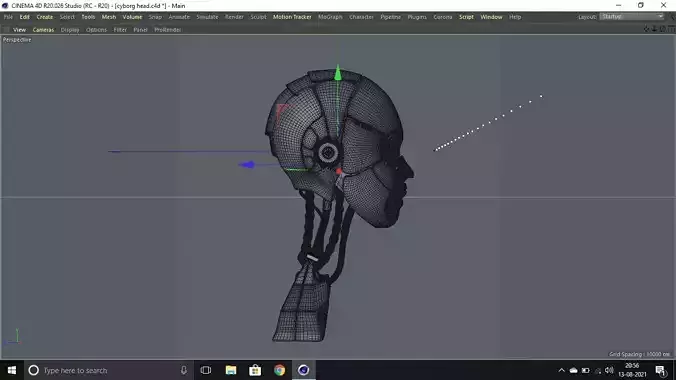Open the Edit menu
Viewport: 676px width, 380px height.
tap(25, 17)
